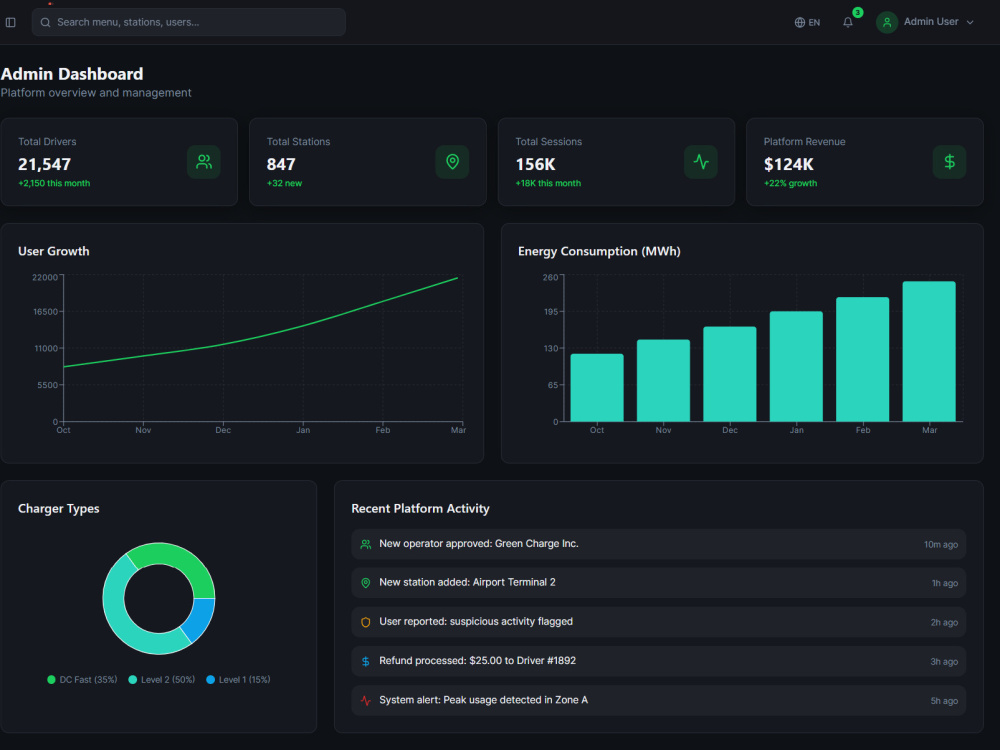The image size is (1000, 750).
Task: Open notifications bell icon
Action: pos(848,22)
